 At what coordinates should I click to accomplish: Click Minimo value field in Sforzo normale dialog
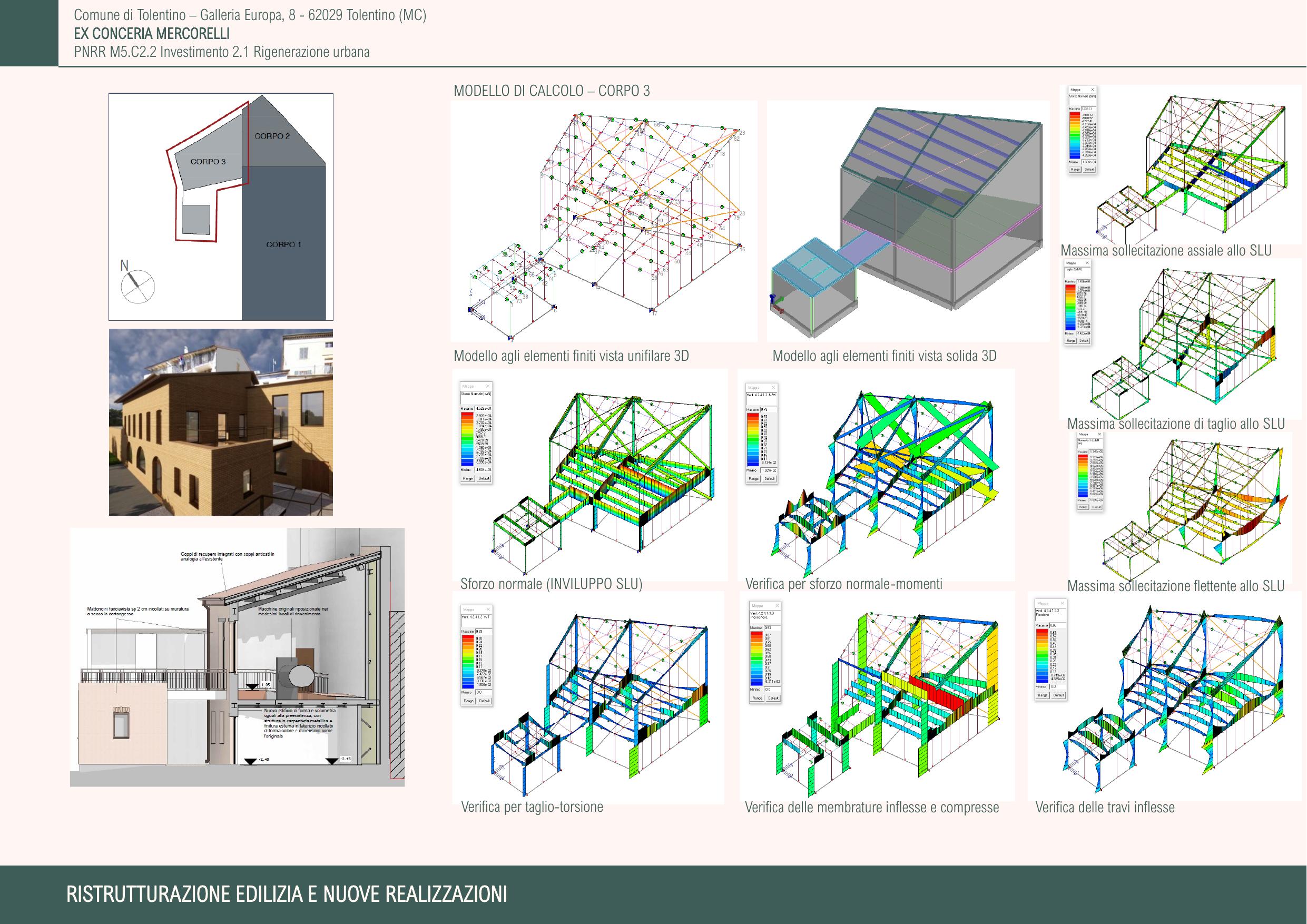(483, 470)
